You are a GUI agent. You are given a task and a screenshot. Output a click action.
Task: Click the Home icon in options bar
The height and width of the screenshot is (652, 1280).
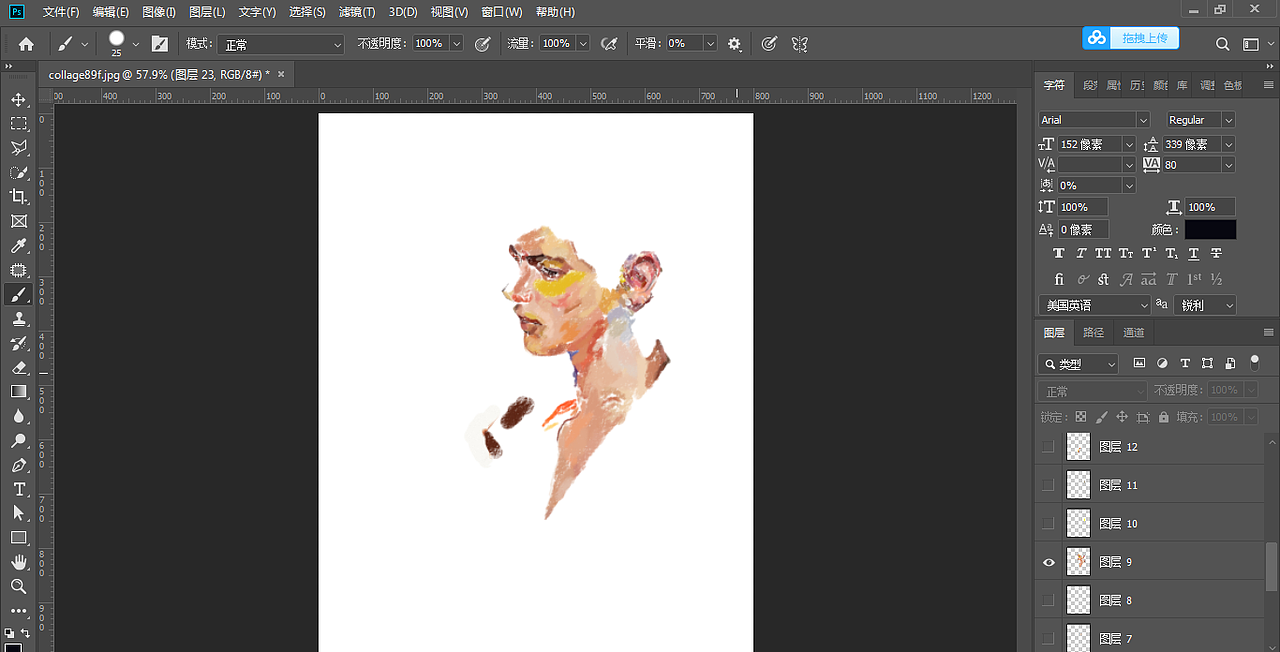[26, 44]
